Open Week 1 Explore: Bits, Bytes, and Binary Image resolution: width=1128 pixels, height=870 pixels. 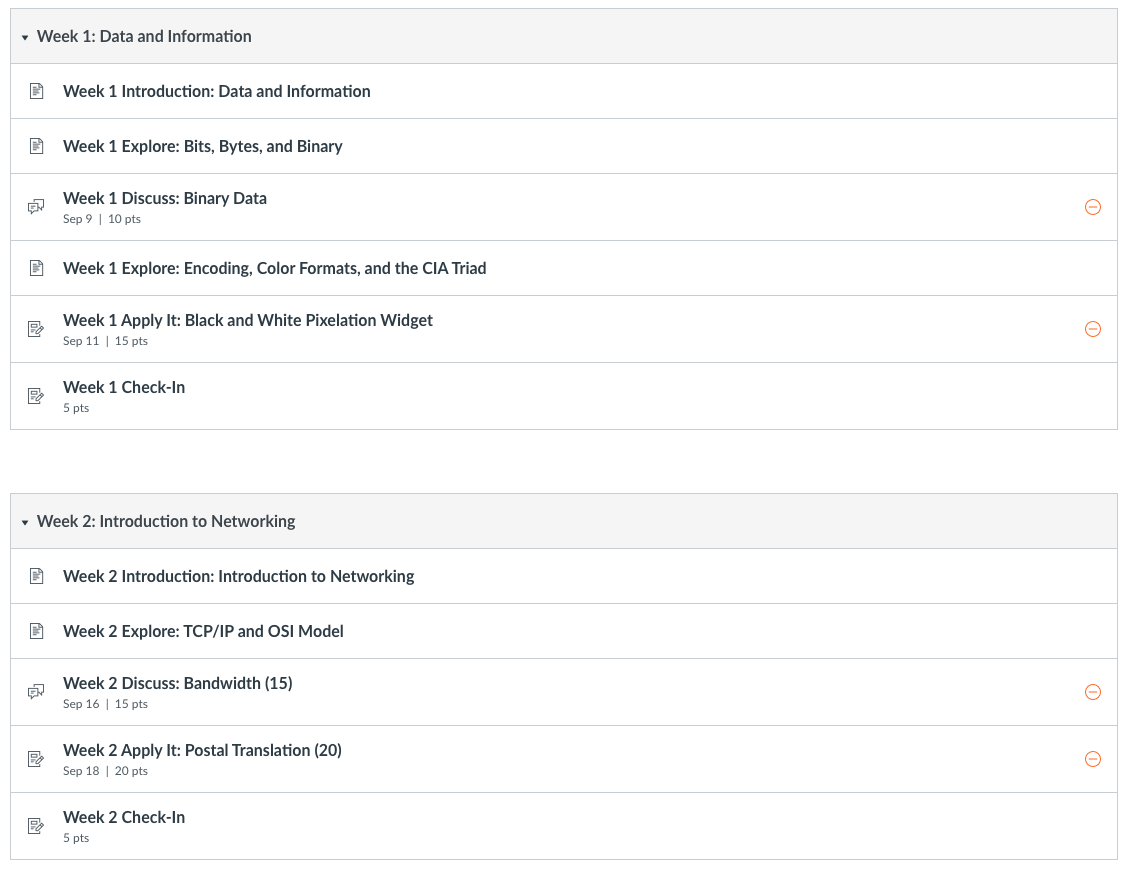coord(203,145)
